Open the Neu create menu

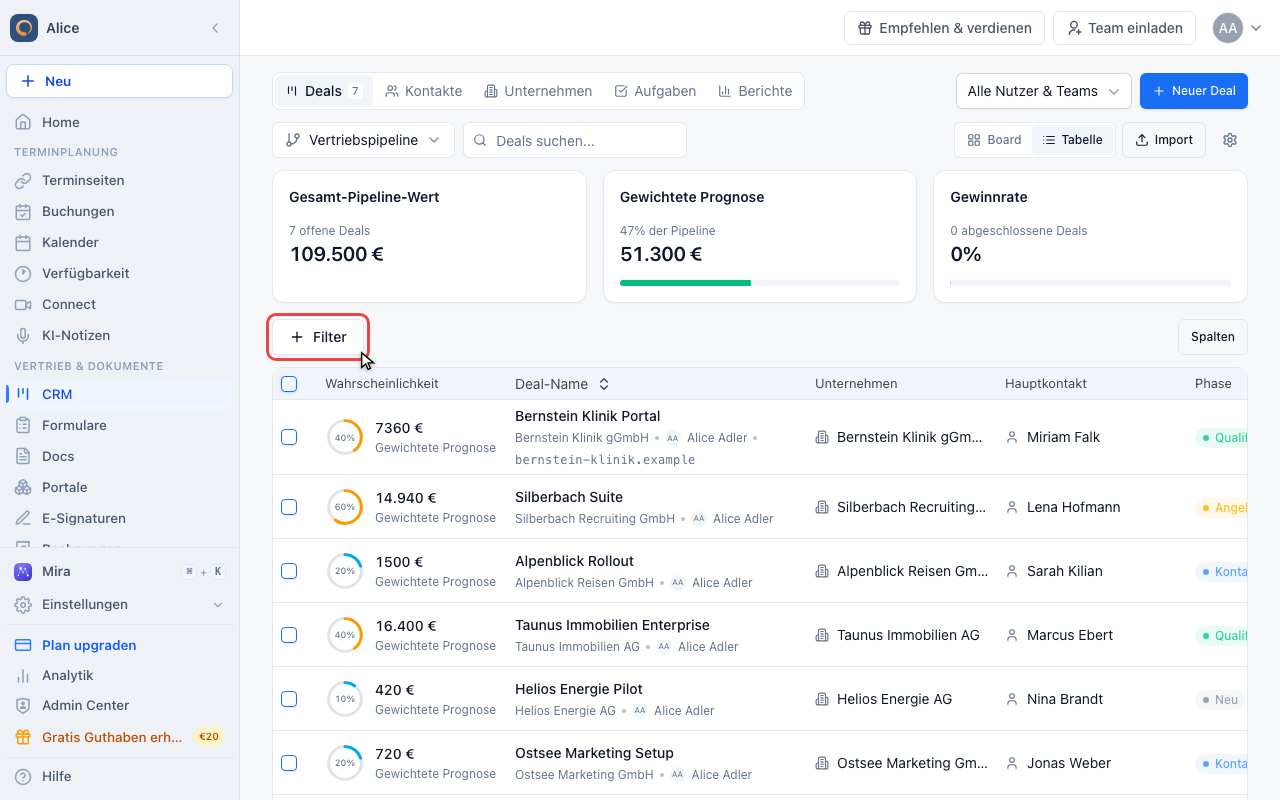(119, 81)
